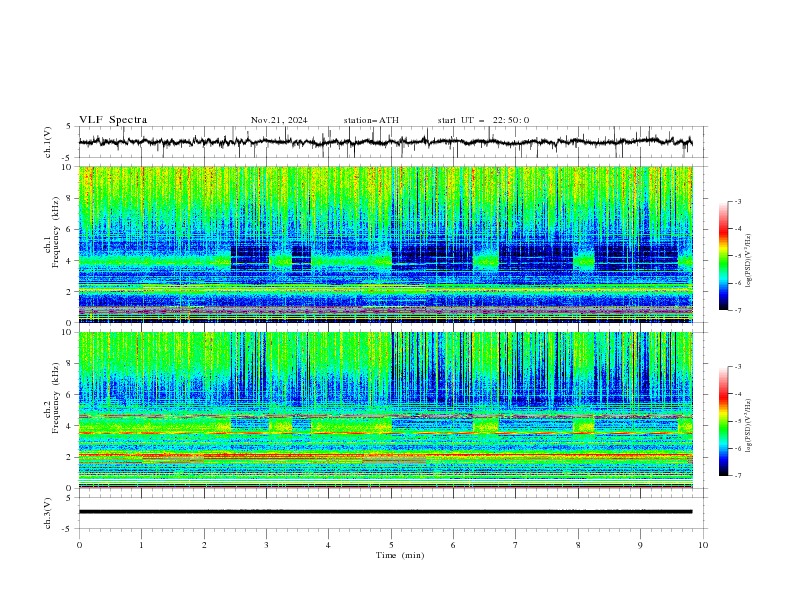Click the ch.2 spectrogram color scale bar
Viewport: 792px width, 612px height.
[723, 421]
